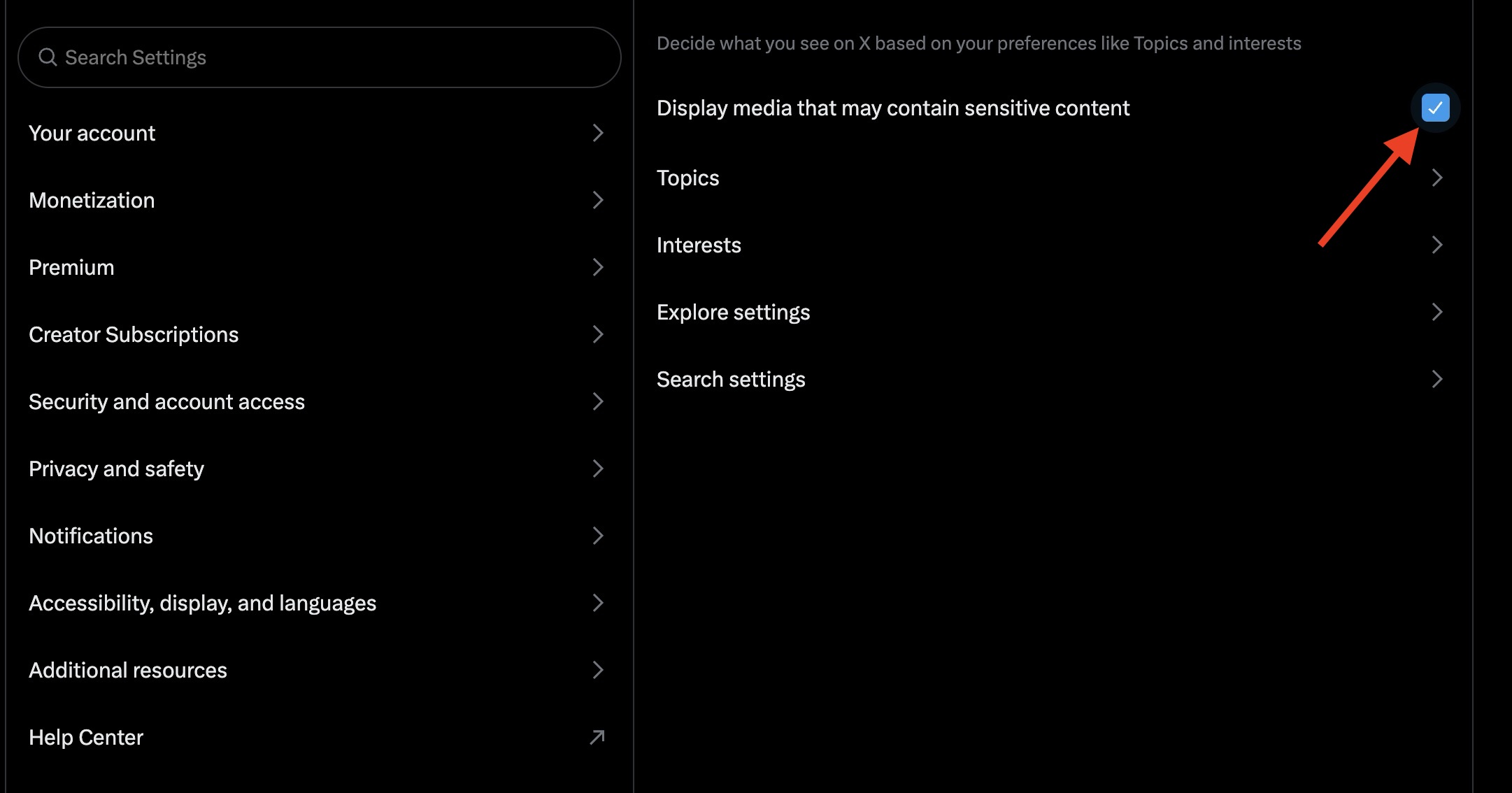The image size is (1512, 793).
Task: Click the chevron beside Monetization
Action: click(598, 200)
